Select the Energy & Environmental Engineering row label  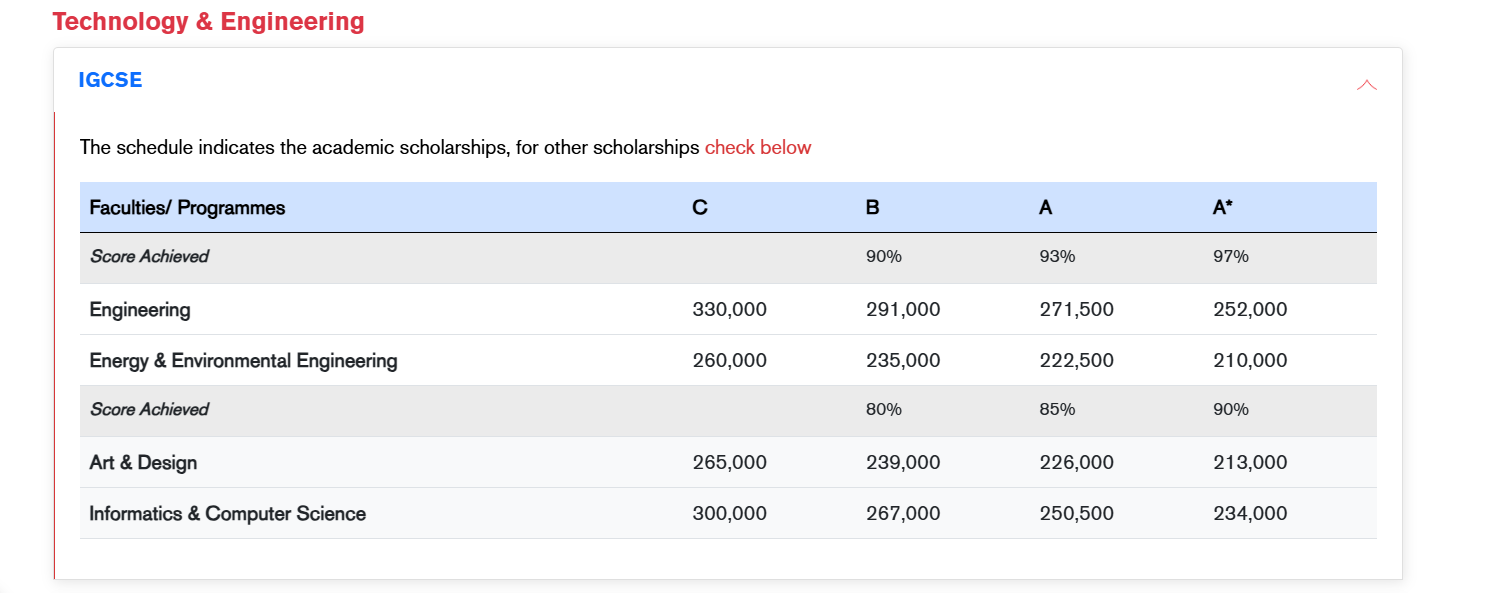243,361
